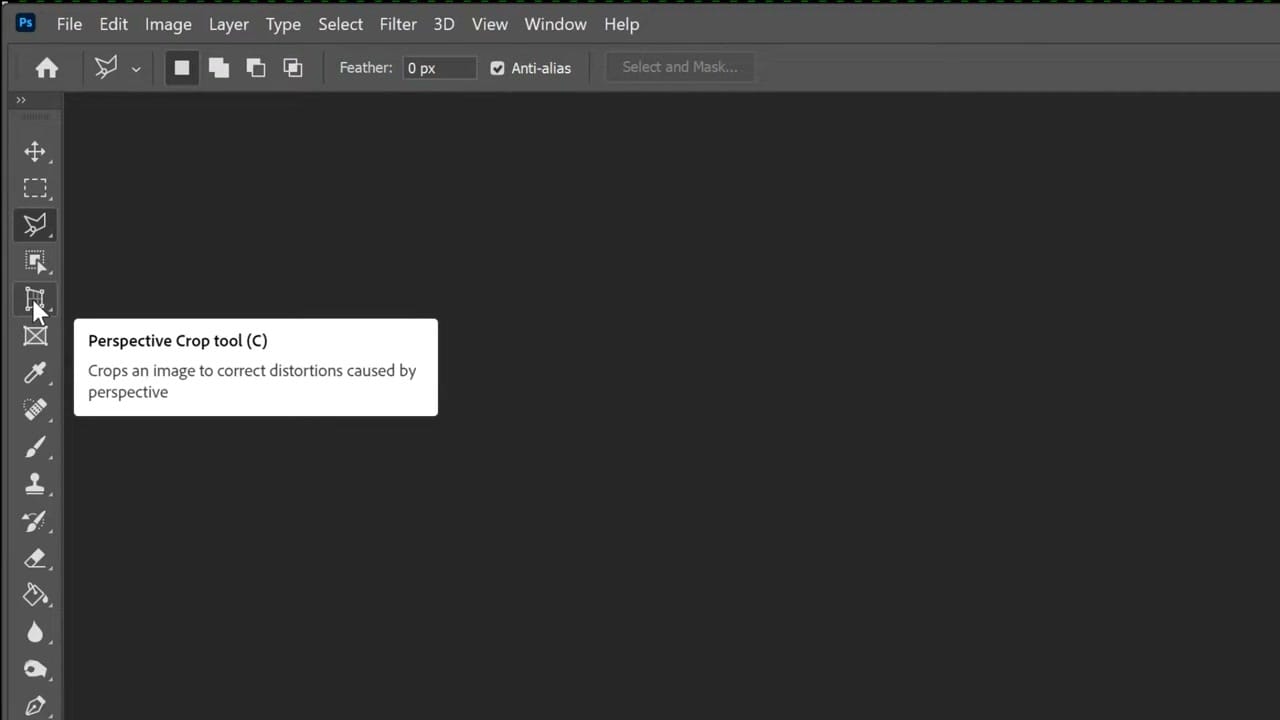Open the Window menu
Image resolution: width=1280 pixels, height=720 pixels.
coord(555,24)
